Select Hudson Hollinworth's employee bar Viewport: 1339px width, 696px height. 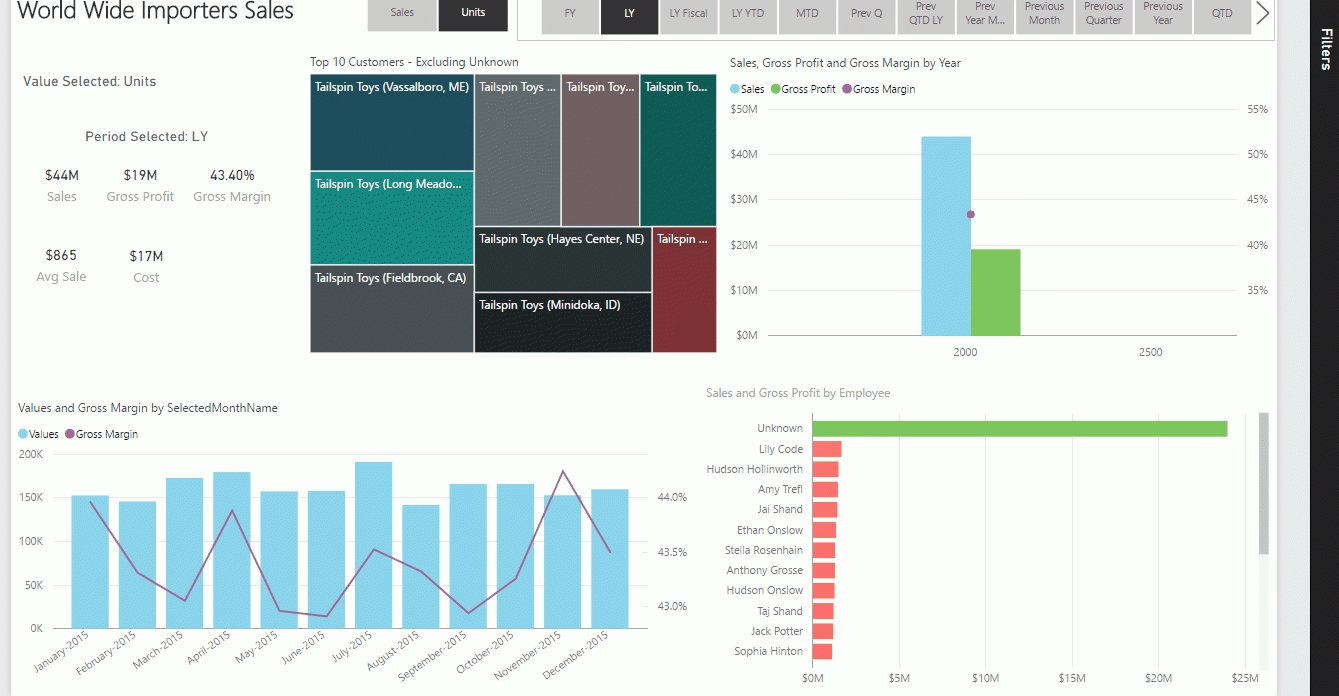[826, 469]
